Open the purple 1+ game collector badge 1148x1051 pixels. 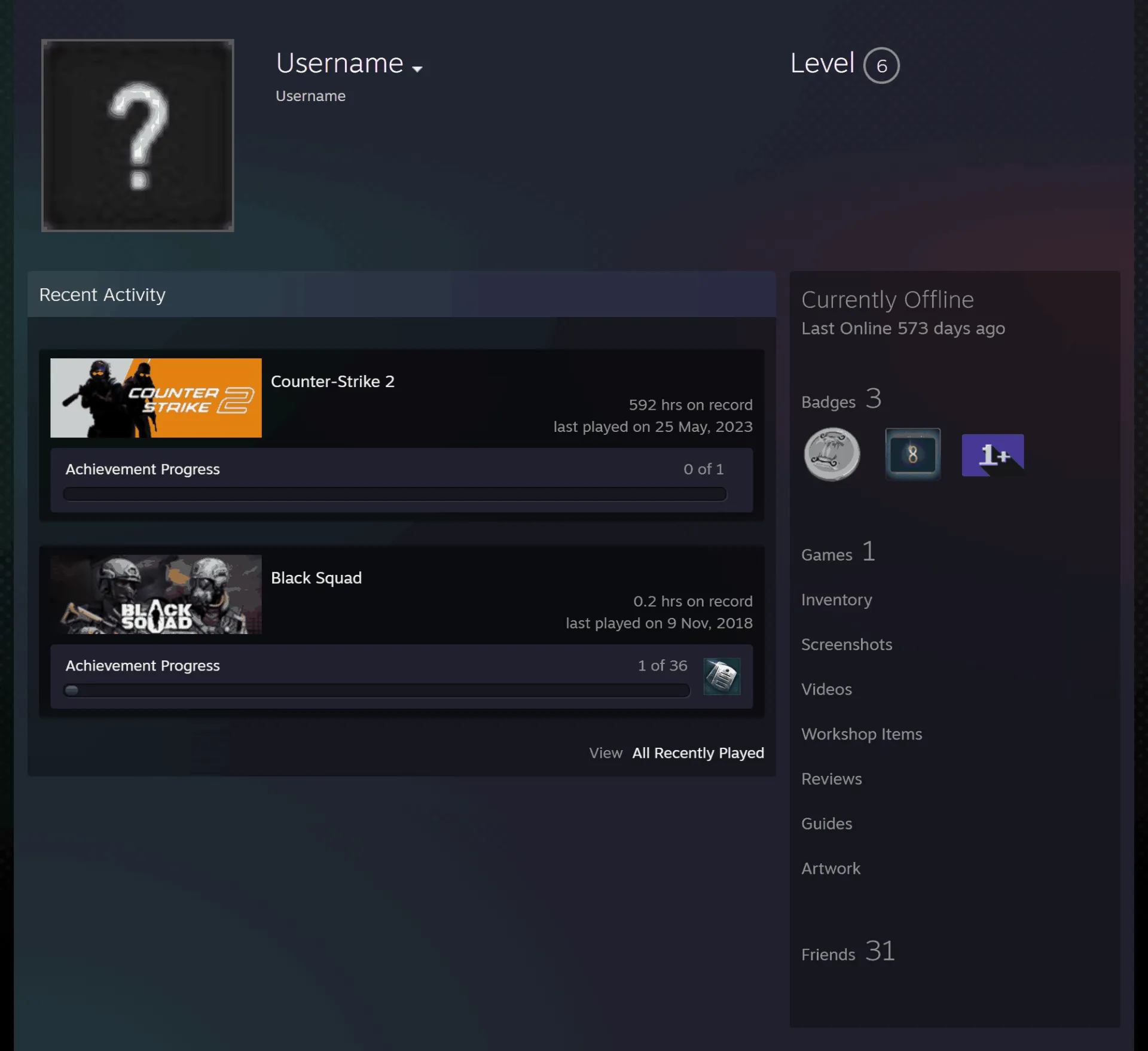993,455
